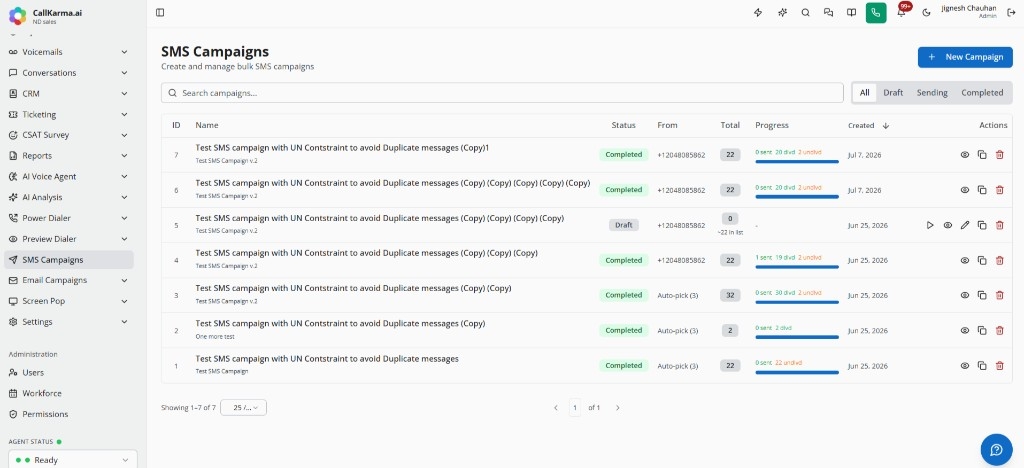Select the All filter tab

click(x=865, y=93)
